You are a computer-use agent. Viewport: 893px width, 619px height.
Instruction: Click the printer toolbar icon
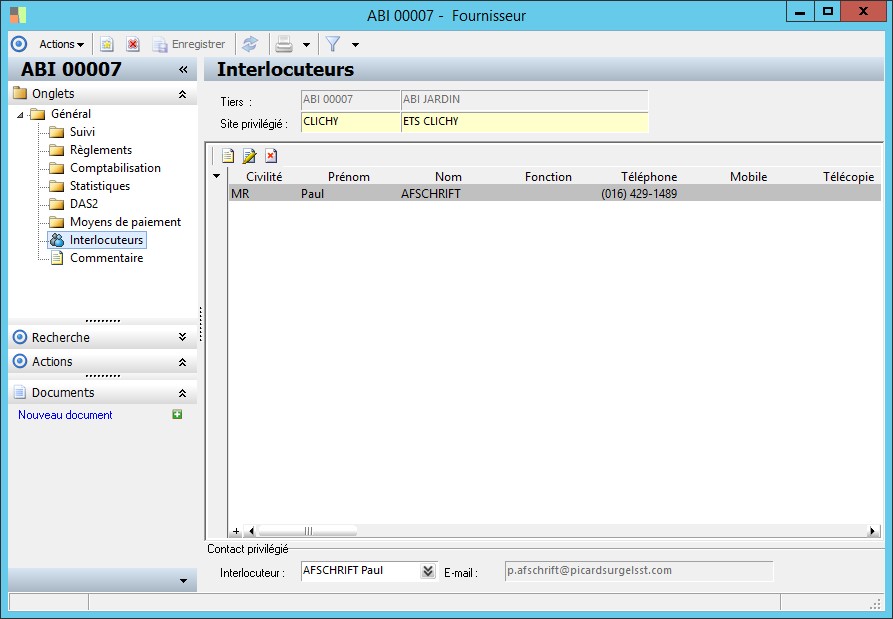[x=284, y=44]
